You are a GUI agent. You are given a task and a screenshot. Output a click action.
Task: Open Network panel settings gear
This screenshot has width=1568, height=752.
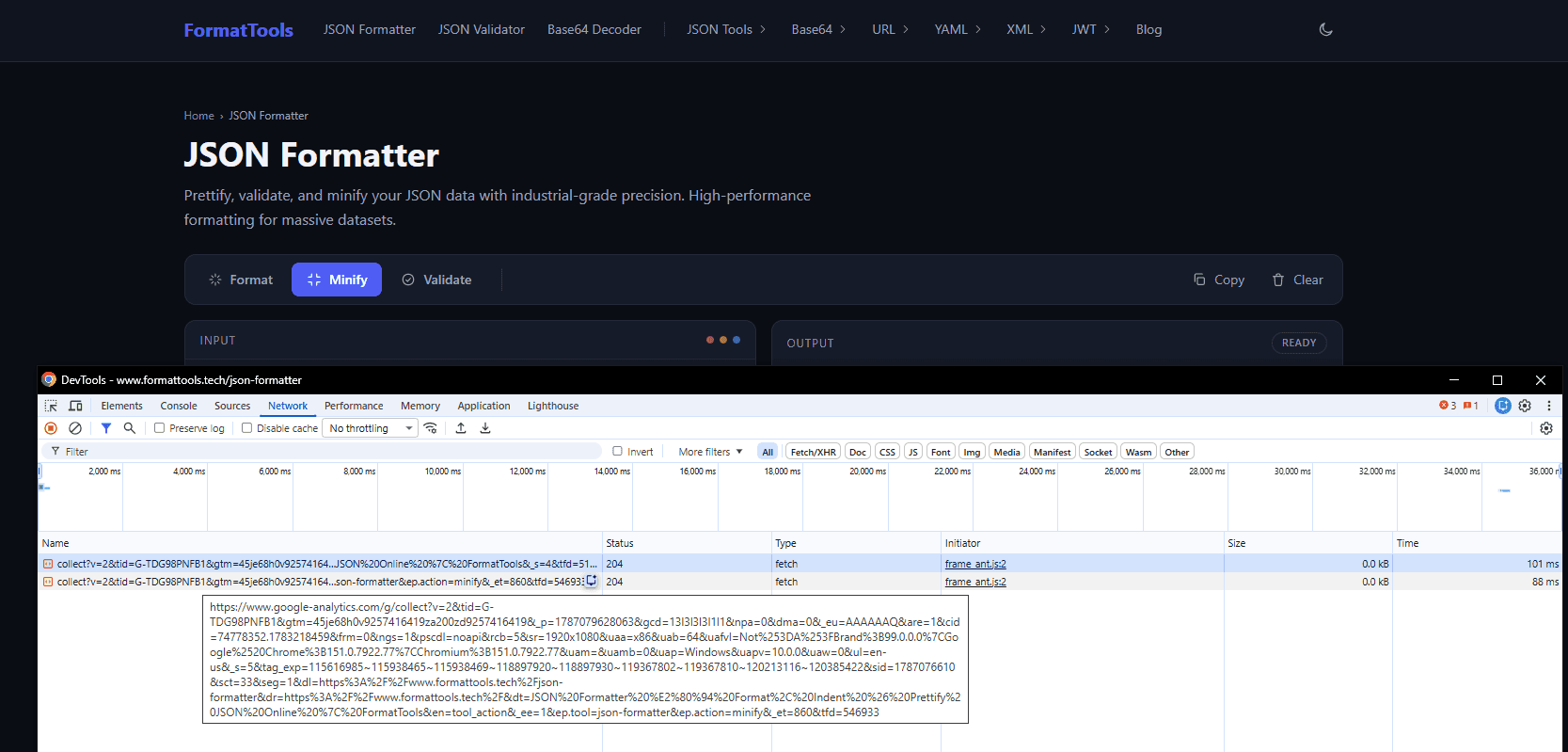[x=1546, y=428]
